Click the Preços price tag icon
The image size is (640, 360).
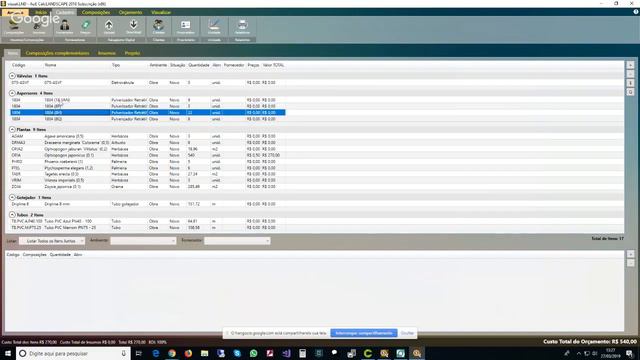coord(86,27)
